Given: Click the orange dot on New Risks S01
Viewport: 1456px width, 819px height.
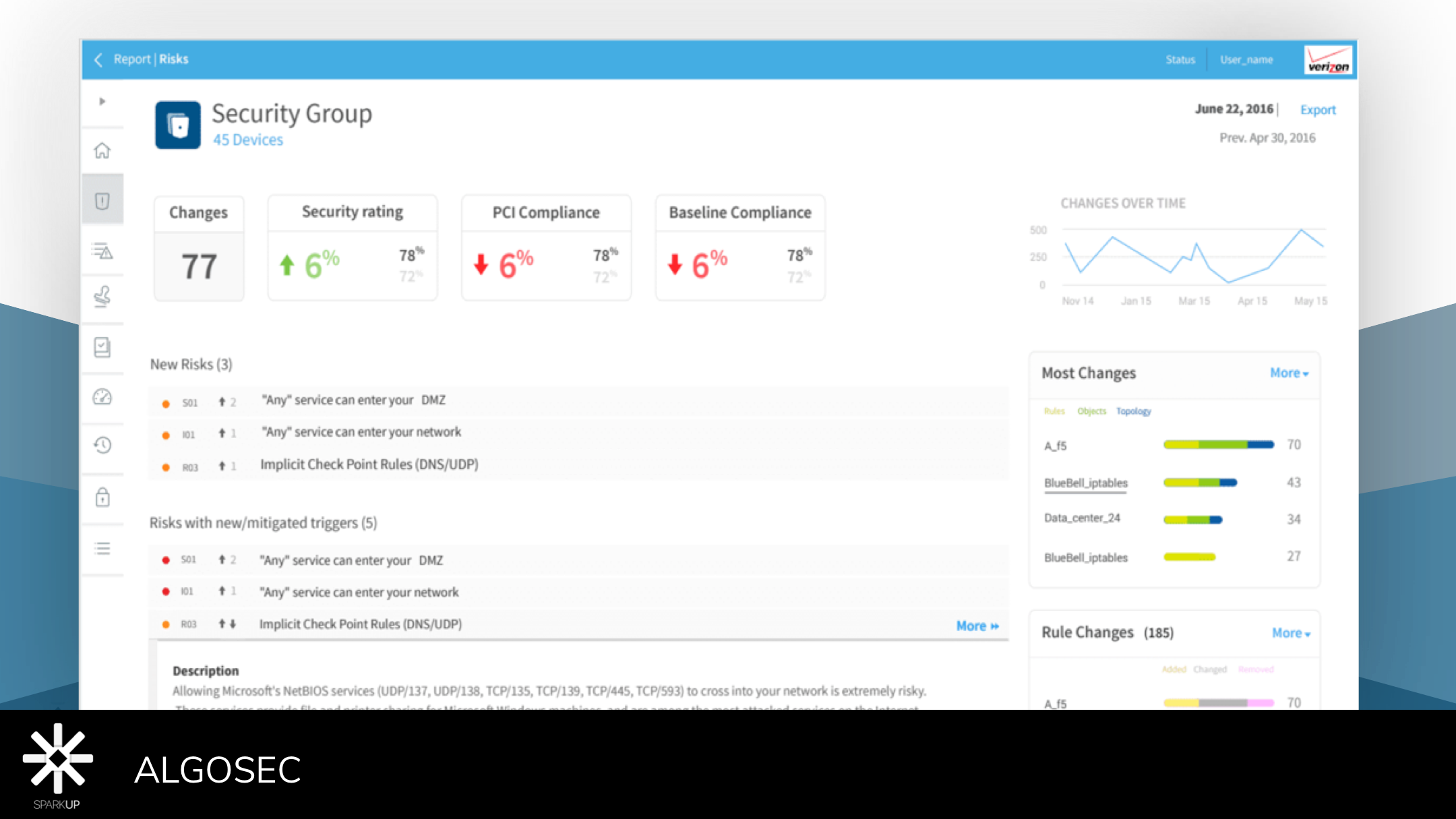Looking at the screenshot, I should point(166,404).
